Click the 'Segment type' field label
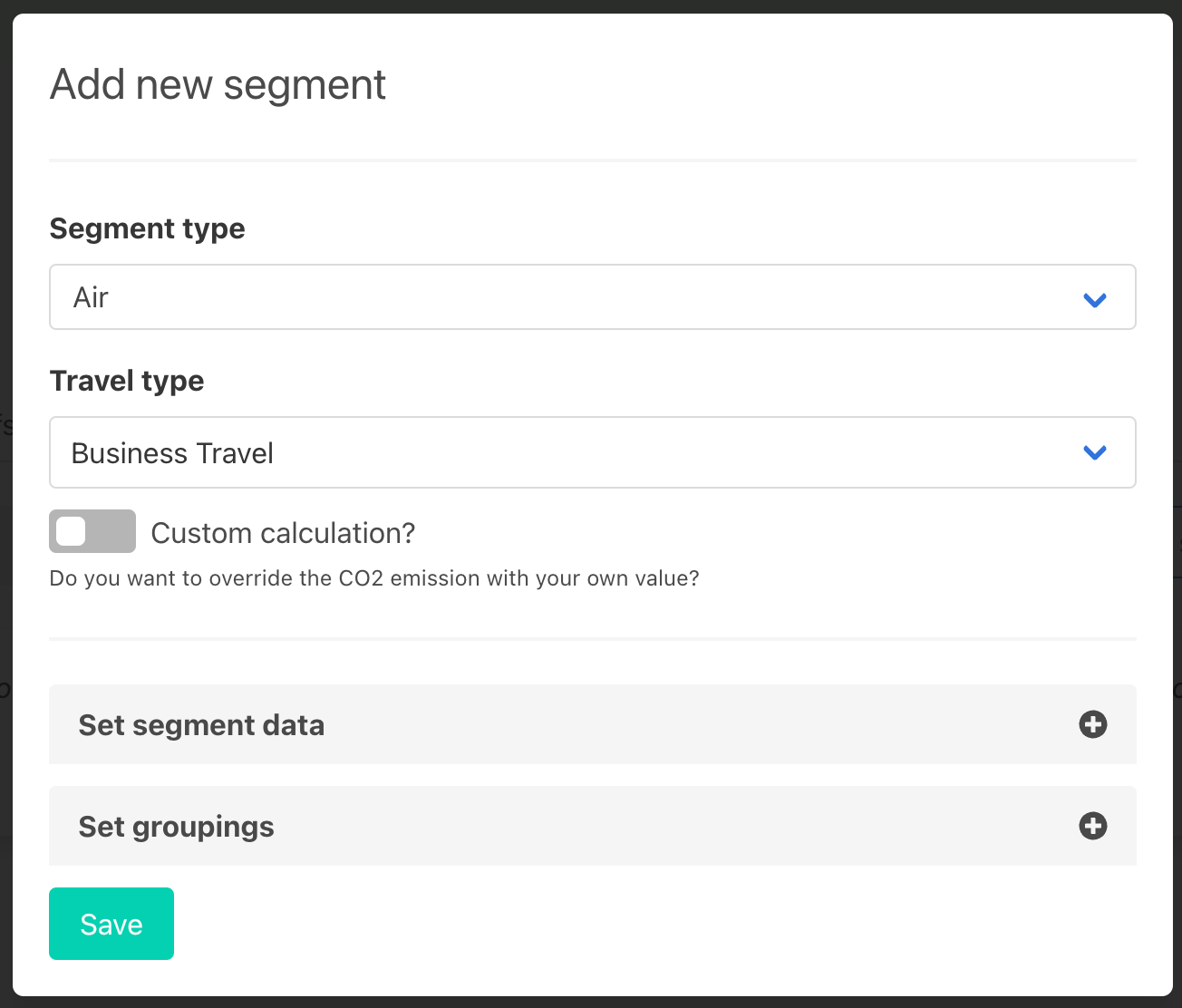The width and height of the screenshot is (1182, 1008). 147,228
